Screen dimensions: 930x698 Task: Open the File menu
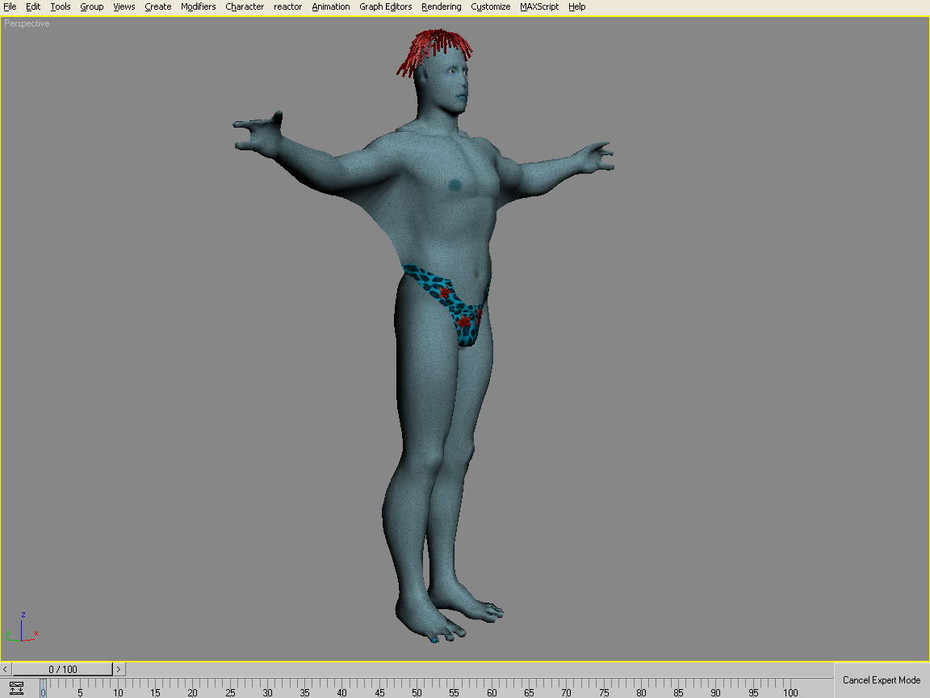(9, 7)
